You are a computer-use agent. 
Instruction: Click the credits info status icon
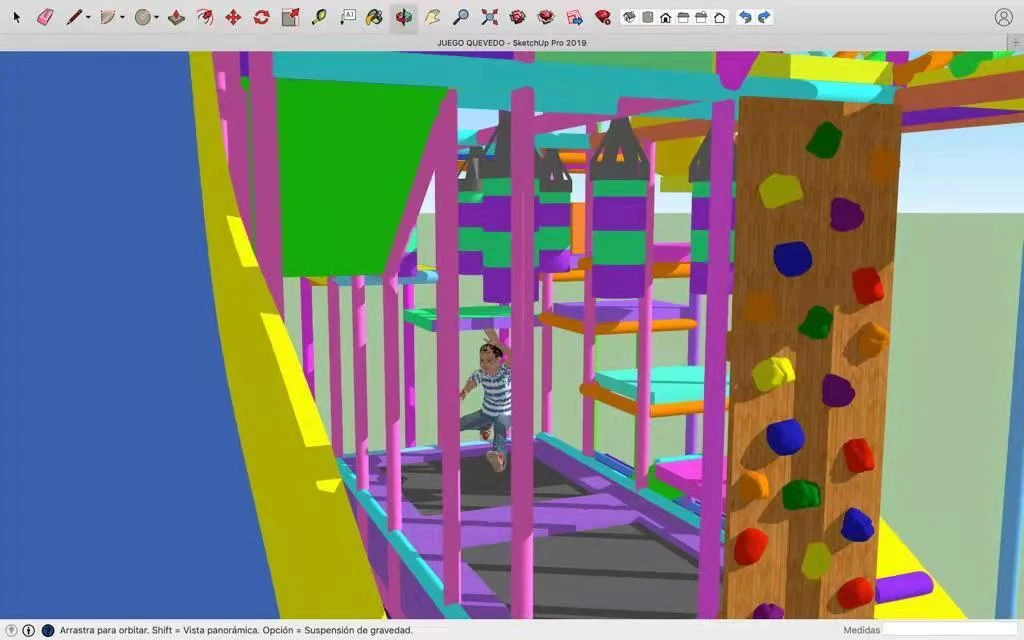click(29, 630)
